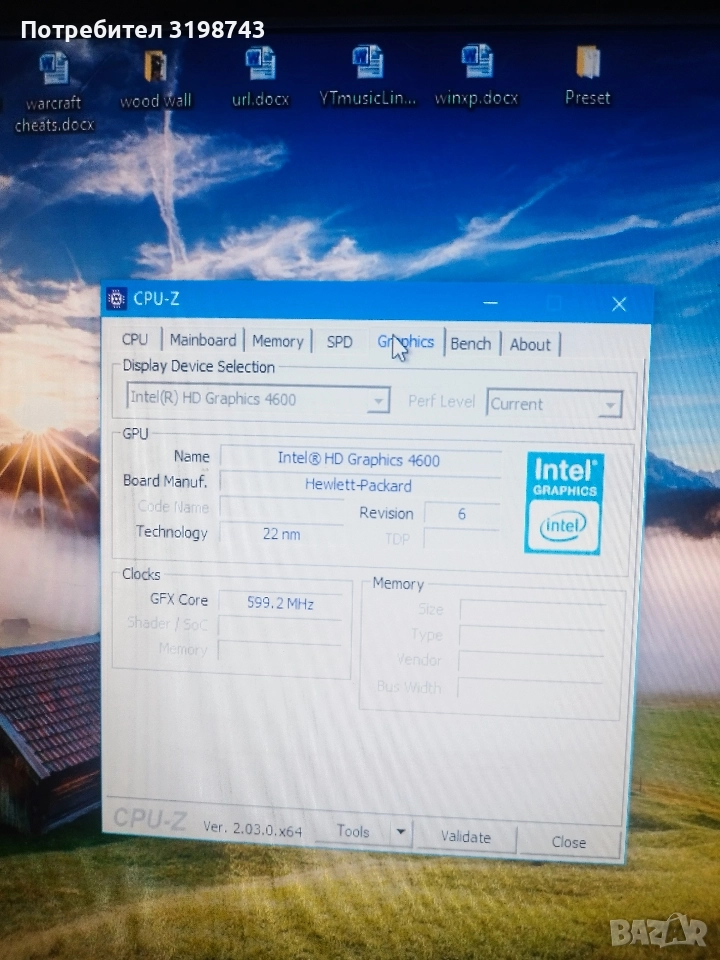
Task: Open the Preset folder icon
Action: coord(587,65)
